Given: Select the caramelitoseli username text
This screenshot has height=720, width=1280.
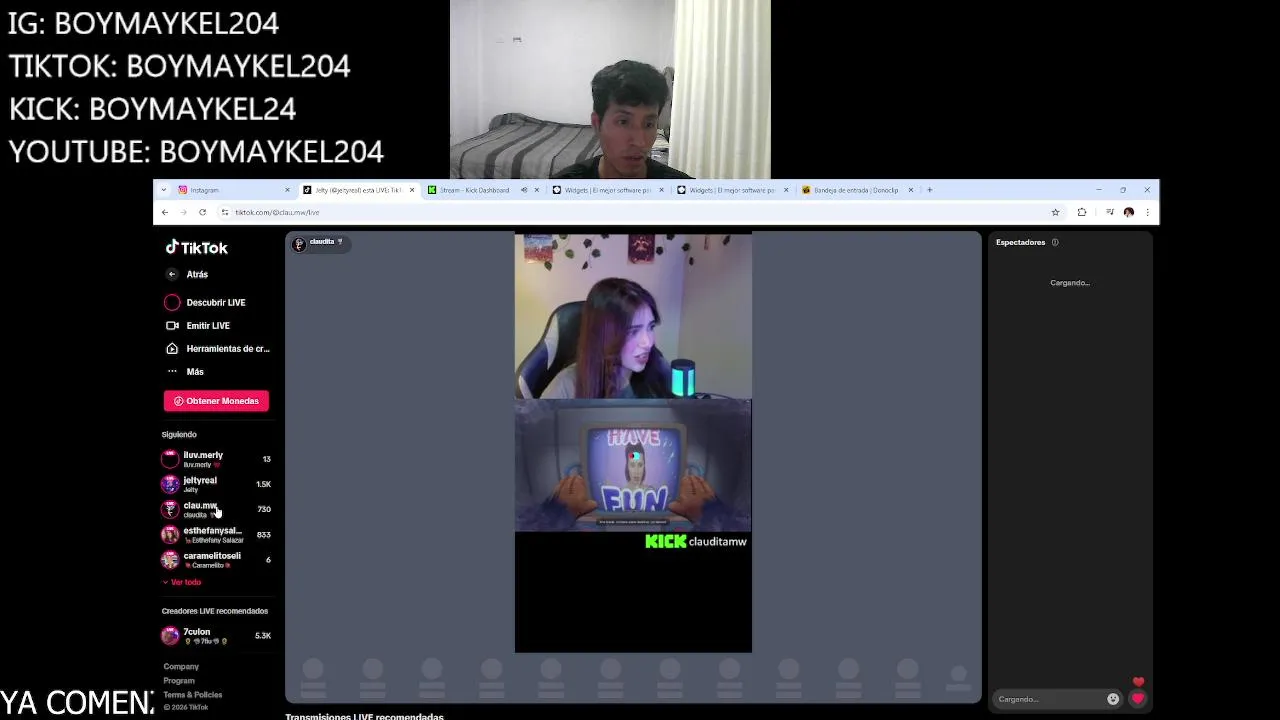Looking at the screenshot, I should 212,556.
